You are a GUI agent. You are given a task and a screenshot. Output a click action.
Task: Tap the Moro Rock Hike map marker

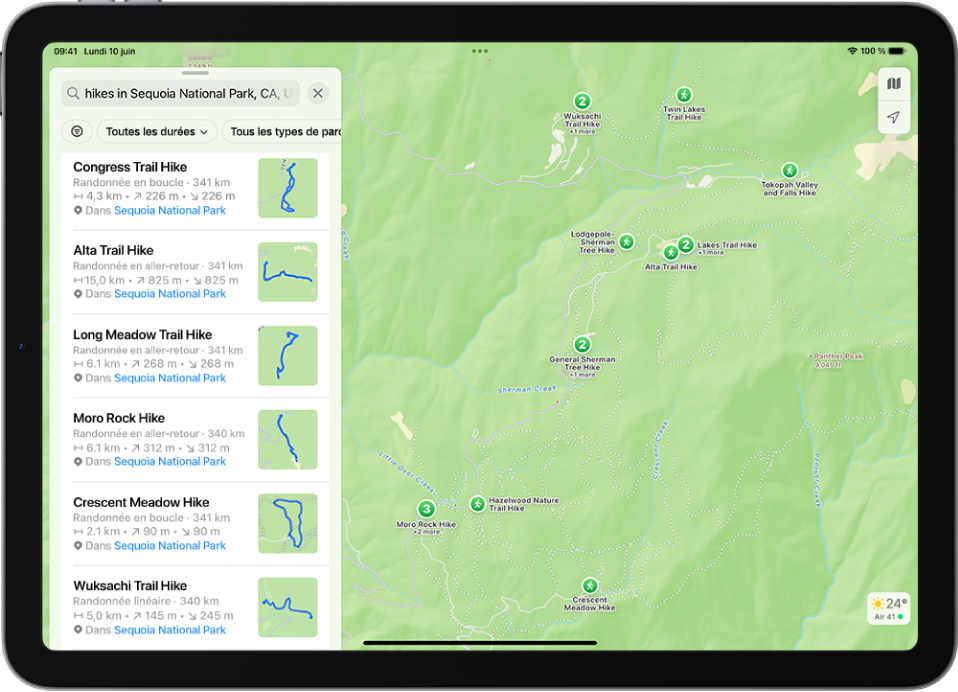tap(427, 508)
